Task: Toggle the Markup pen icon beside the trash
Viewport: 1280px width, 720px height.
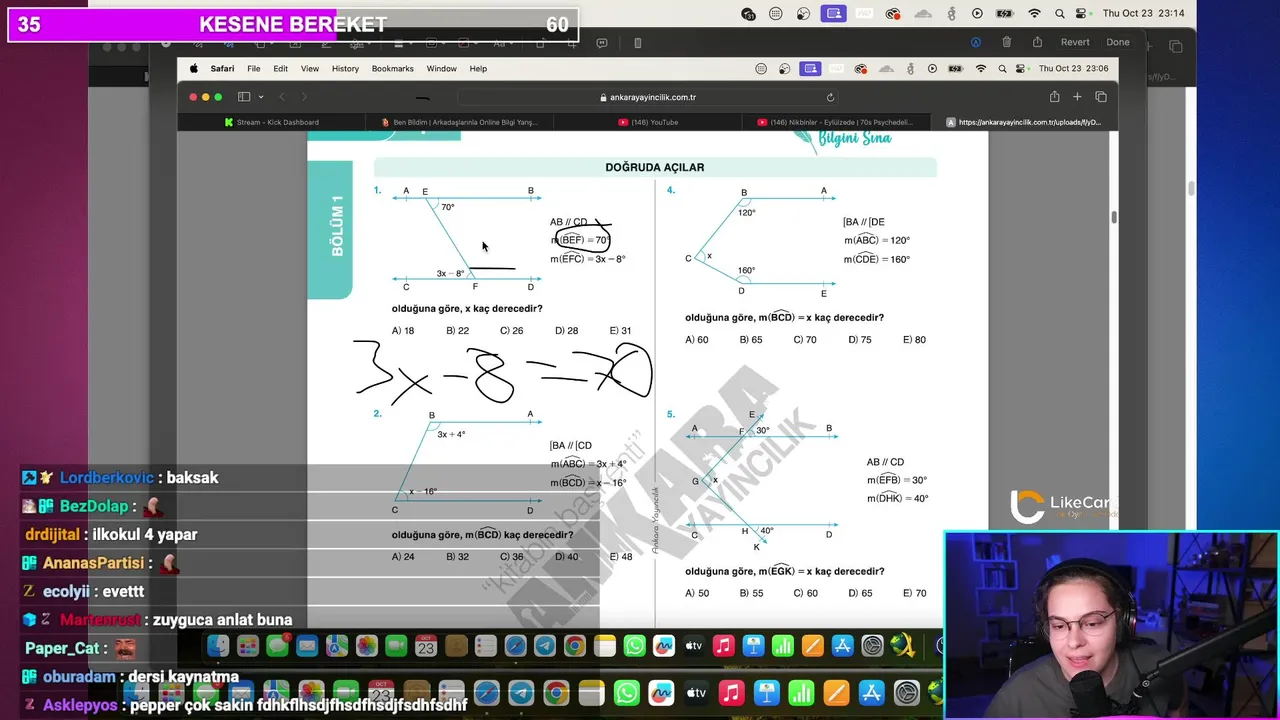Action: tap(976, 42)
